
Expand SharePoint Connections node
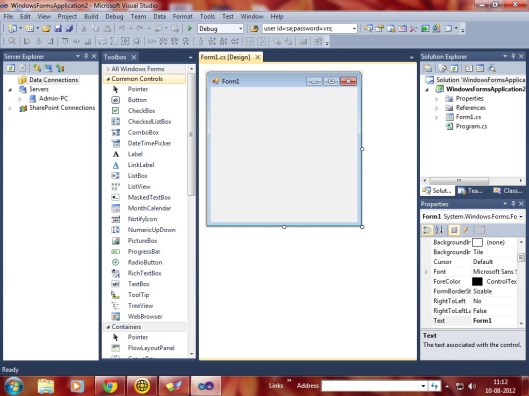coord(10,108)
